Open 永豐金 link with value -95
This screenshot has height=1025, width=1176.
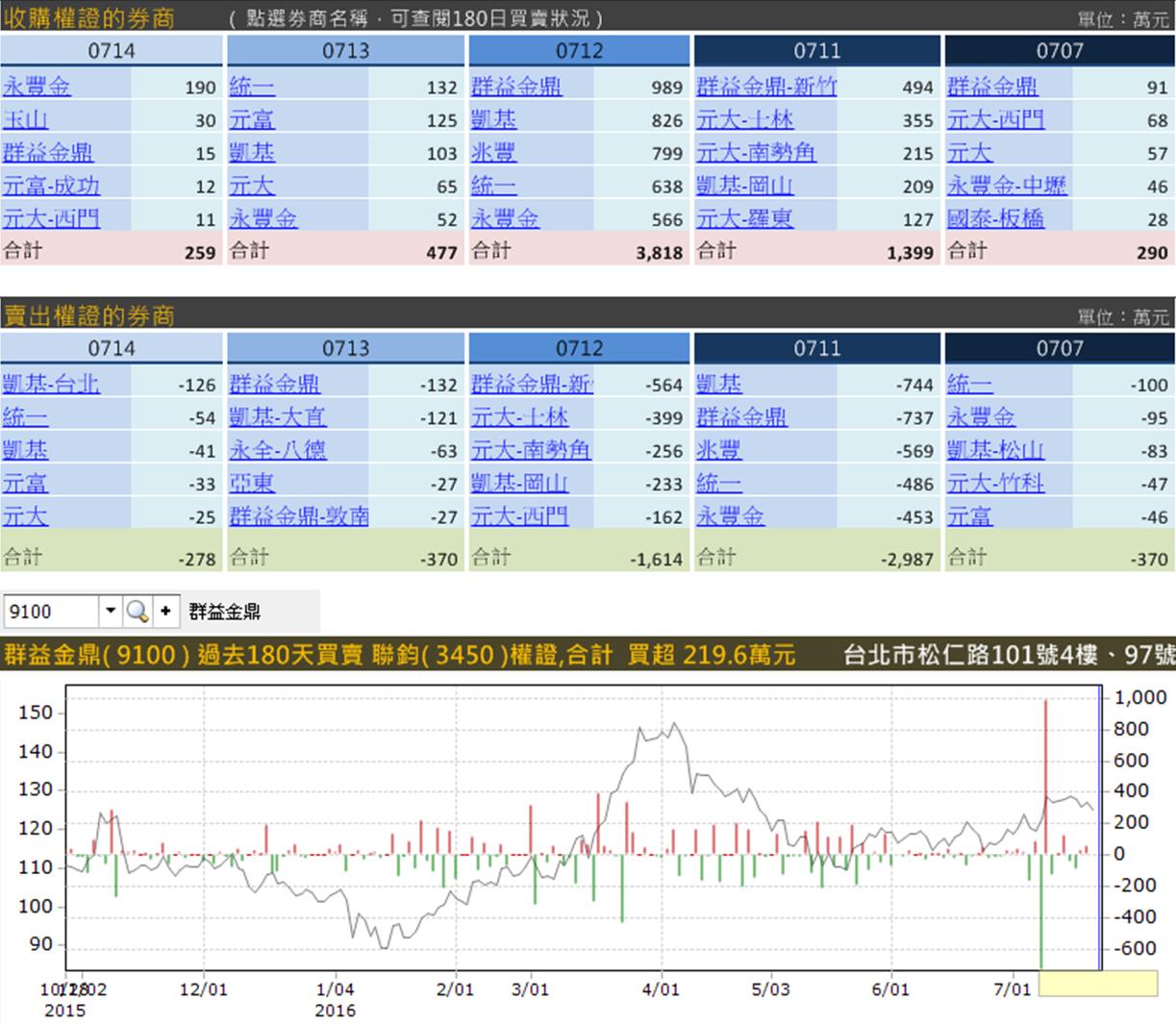(x=982, y=417)
